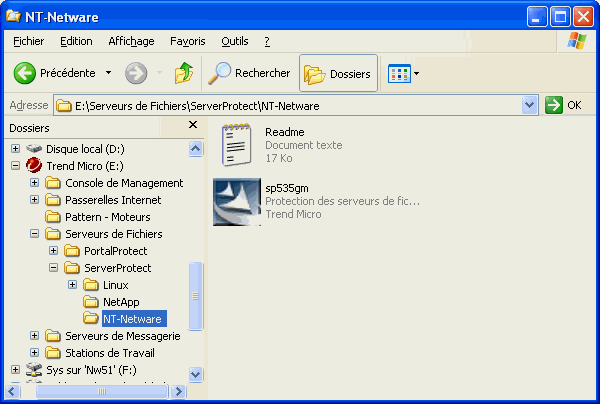
Task: Open dropdown arrow next to forward button
Action: [160, 73]
